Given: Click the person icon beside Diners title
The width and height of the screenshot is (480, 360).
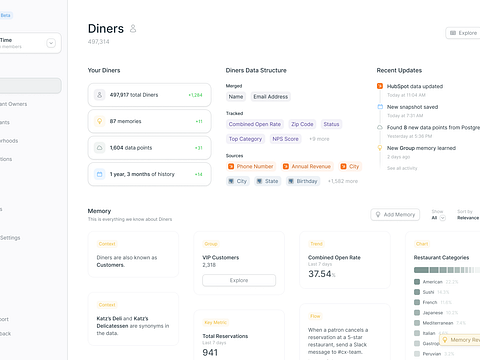Looking at the screenshot, I should tap(133, 29).
